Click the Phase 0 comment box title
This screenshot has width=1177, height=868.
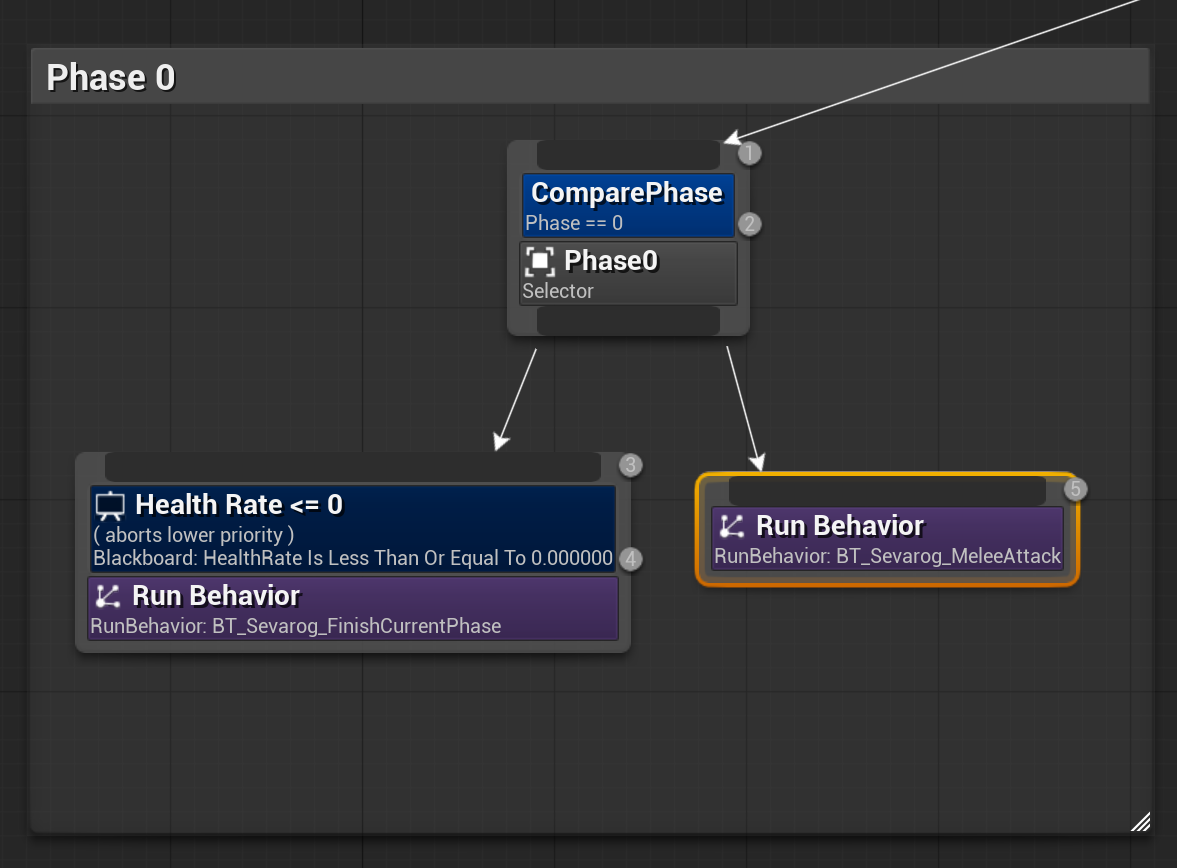[x=111, y=77]
